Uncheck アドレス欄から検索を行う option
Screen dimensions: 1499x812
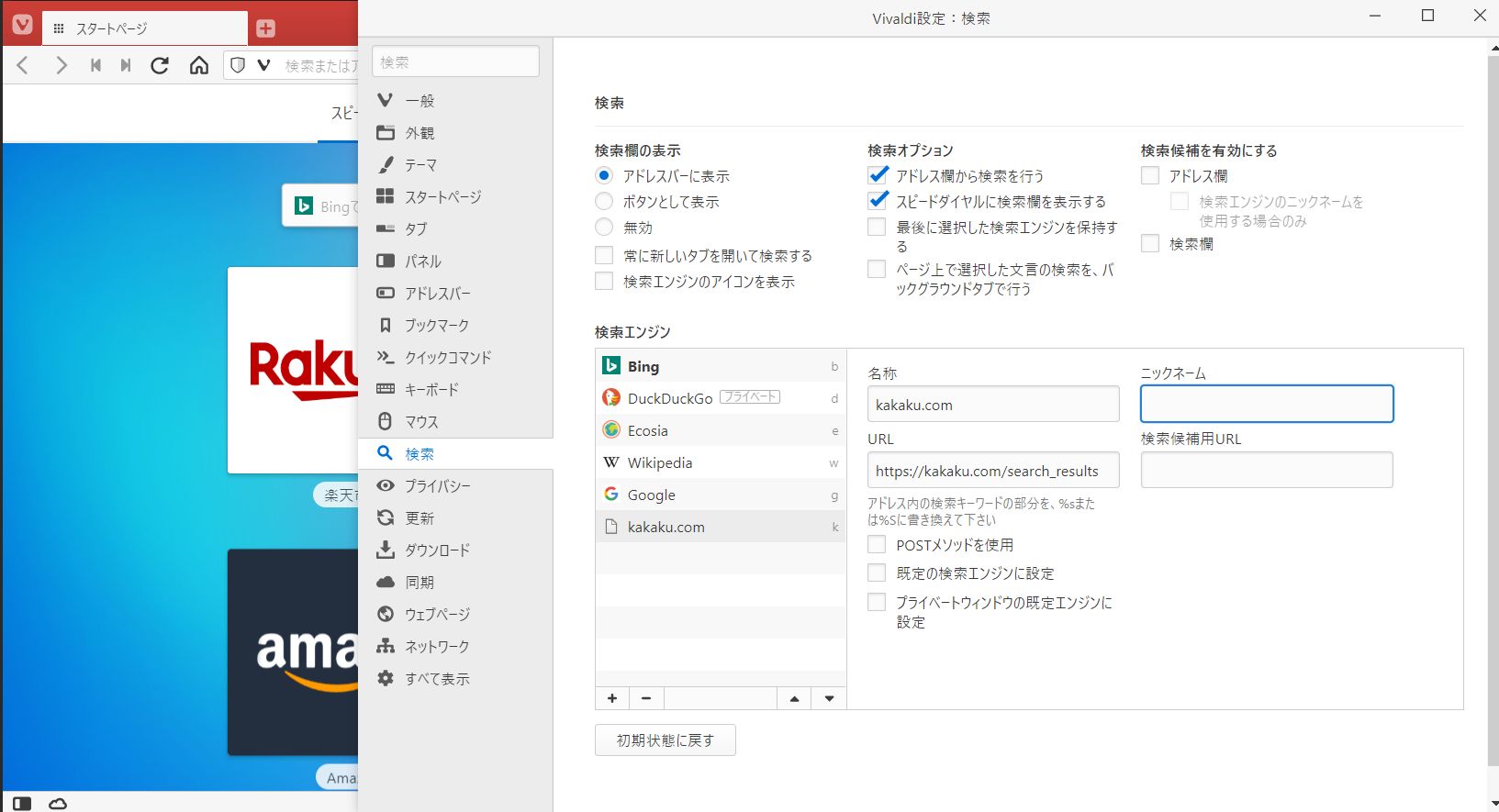pos(878,175)
